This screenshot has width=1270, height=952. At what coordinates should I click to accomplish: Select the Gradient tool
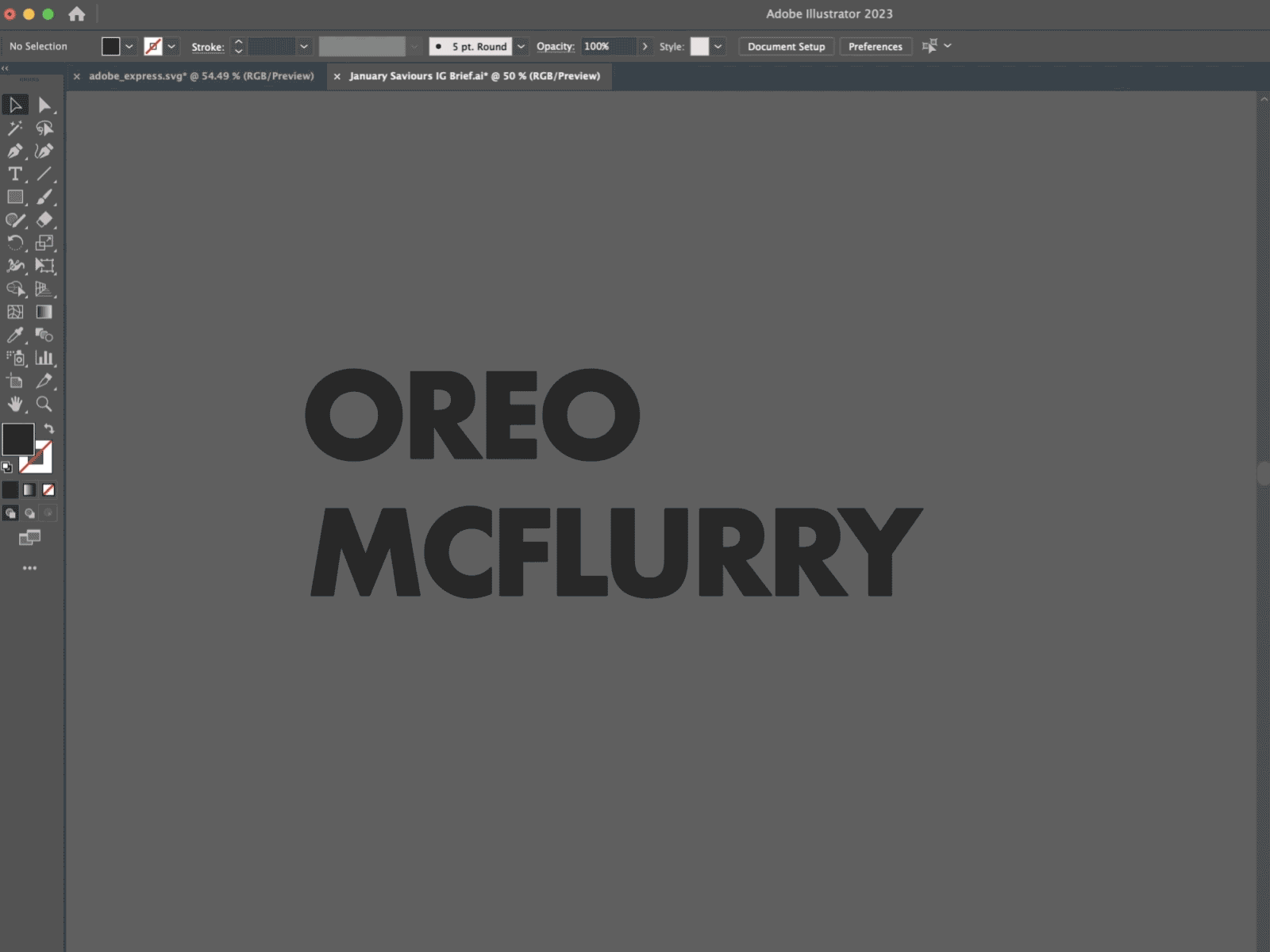coord(44,312)
